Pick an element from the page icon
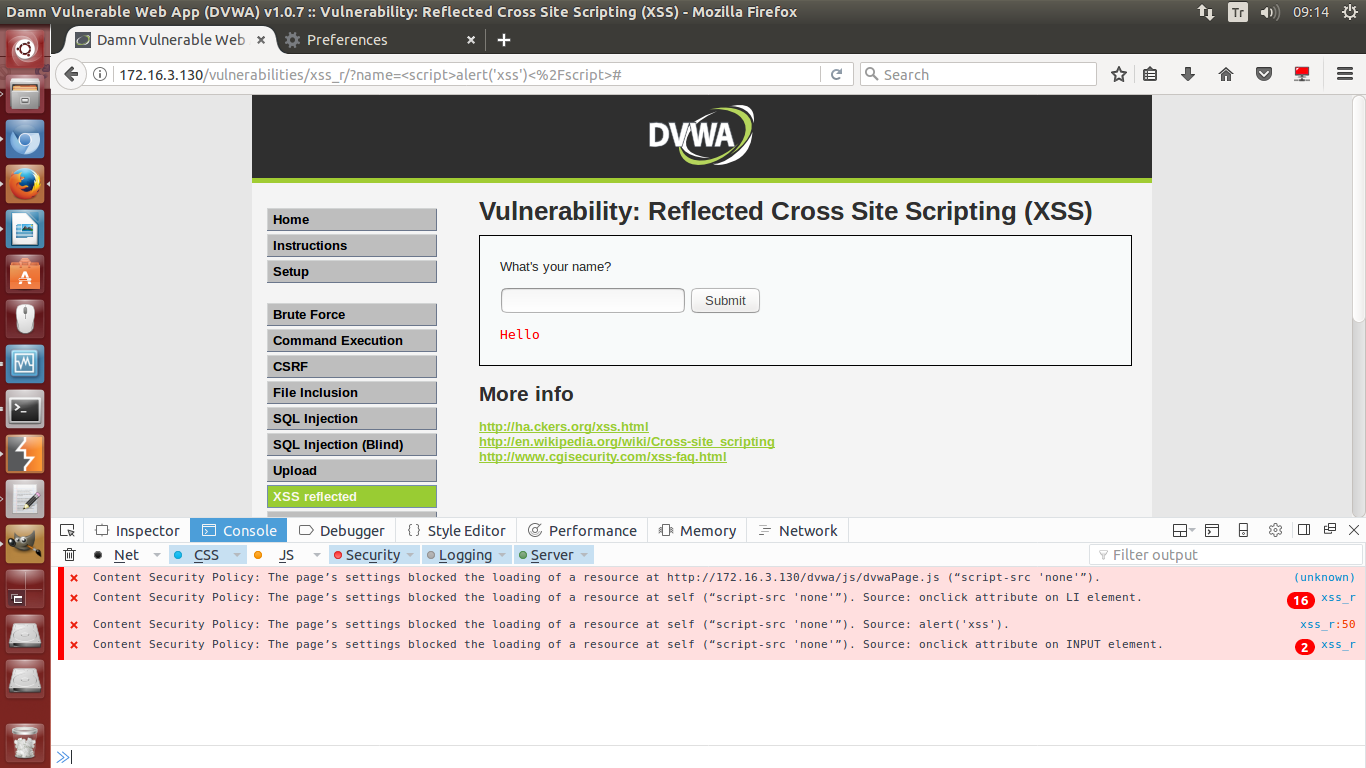Image resolution: width=1366 pixels, height=768 pixels. [67, 530]
